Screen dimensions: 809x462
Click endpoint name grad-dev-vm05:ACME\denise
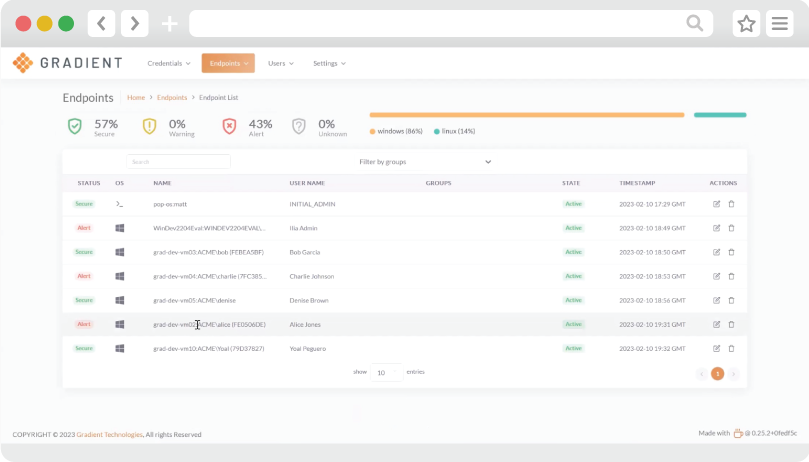coord(195,300)
